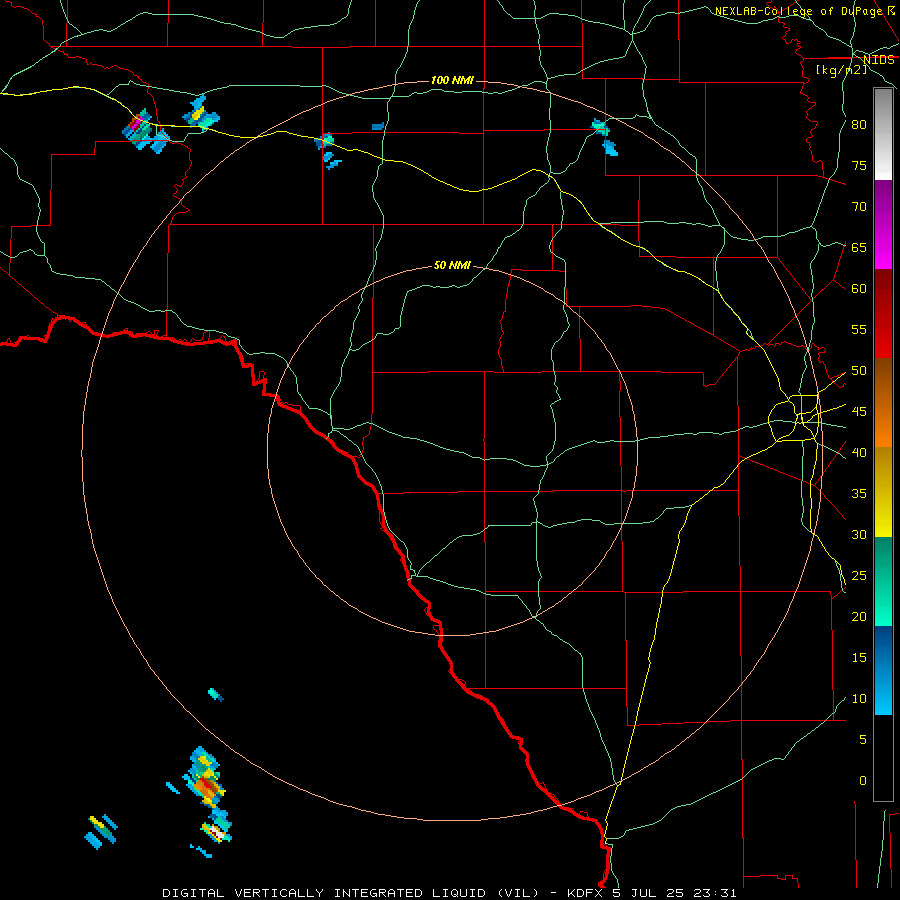Screen dimensions: 900x900
Task: Select the white-gray segment of the VIL scale
Action: 883,134
